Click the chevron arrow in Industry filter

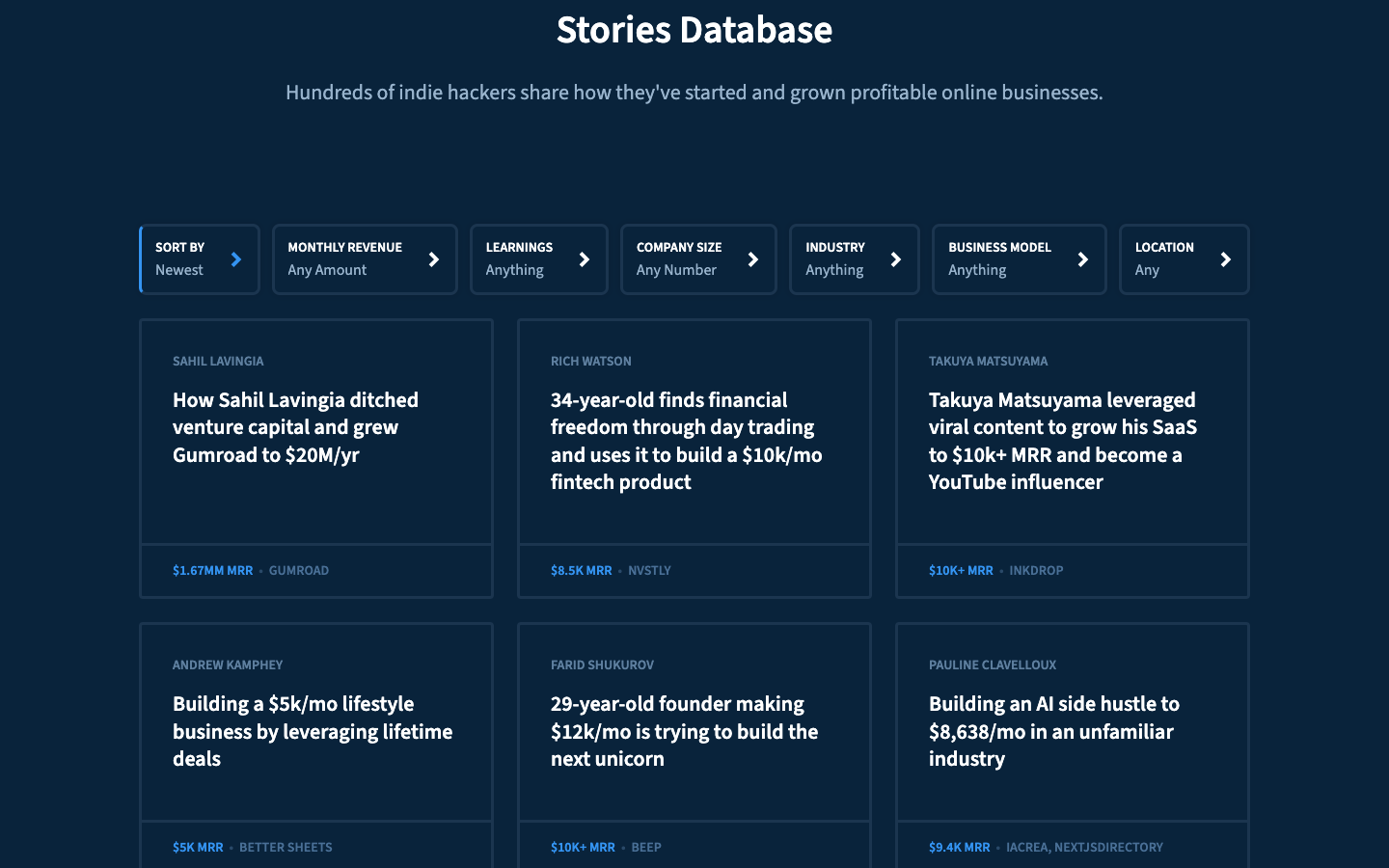896,259
